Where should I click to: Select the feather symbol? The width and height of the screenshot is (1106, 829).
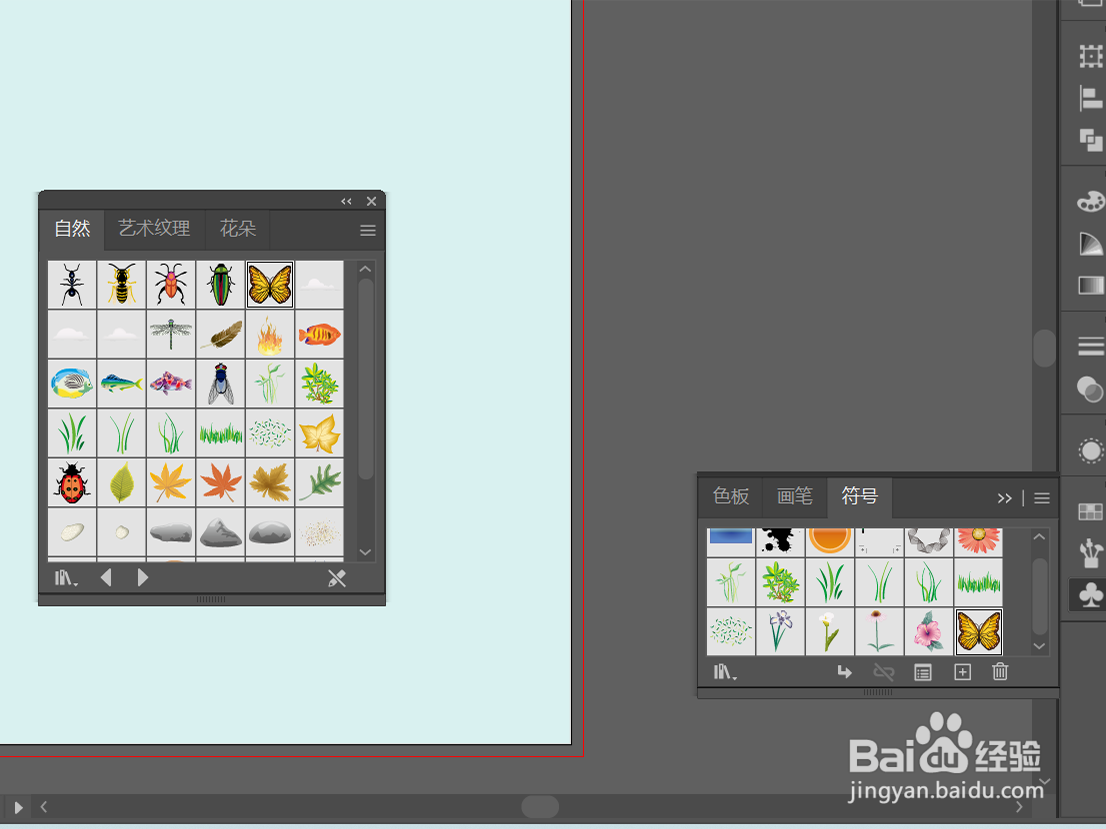tap(221, 334)
